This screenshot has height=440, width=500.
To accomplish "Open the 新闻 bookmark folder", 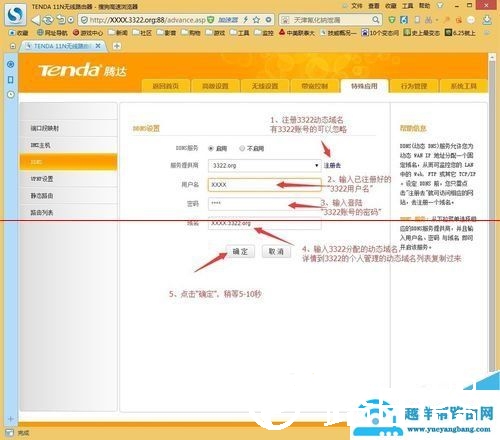I will pyautogui.click(x=118, y=33).
